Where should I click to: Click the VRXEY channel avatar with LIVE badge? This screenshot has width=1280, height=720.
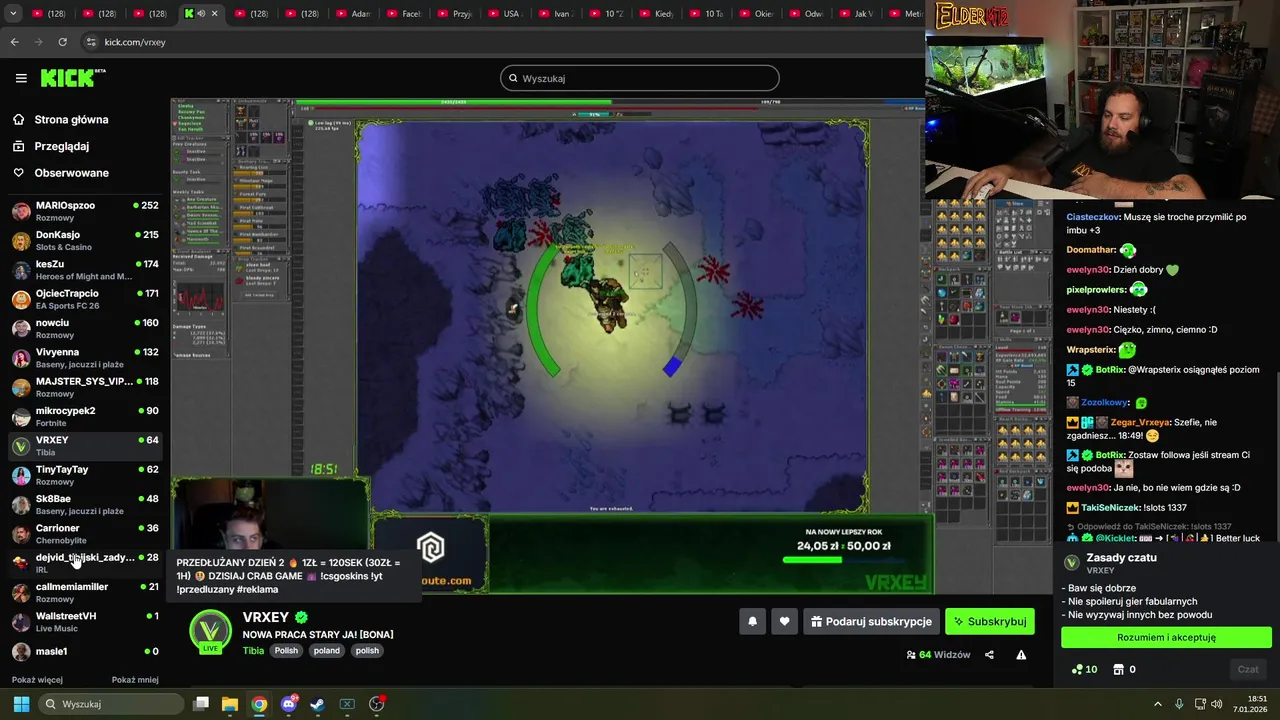pos(211,631)
